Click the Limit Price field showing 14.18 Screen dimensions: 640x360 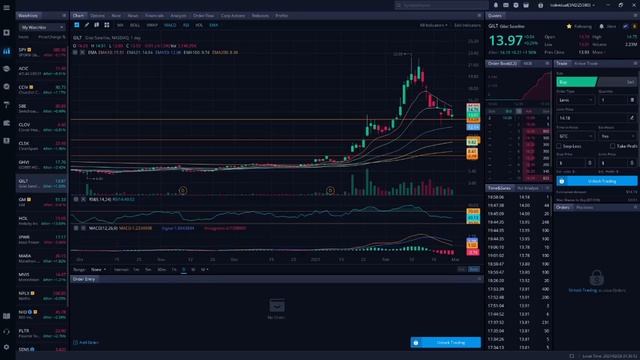[x=593, y=118]
